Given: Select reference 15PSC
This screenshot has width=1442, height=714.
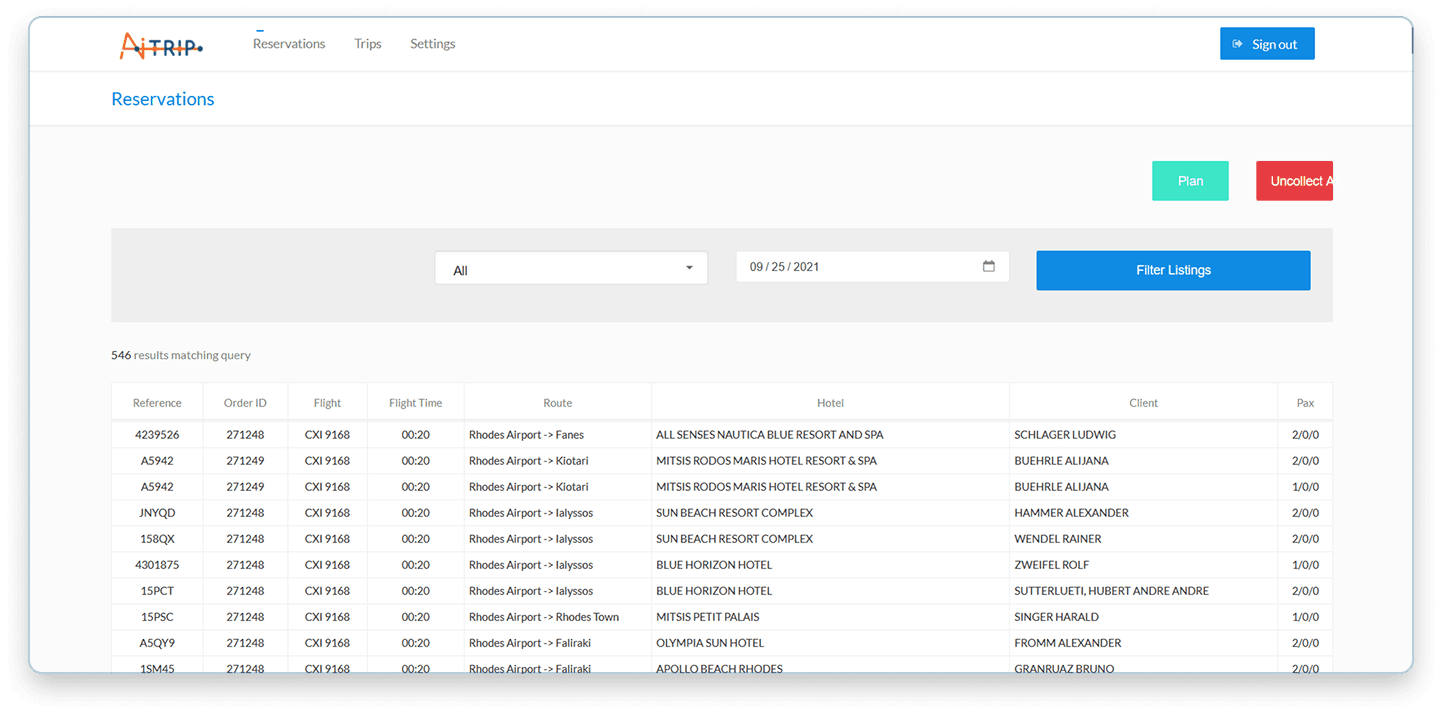Looking at the screenshot, I should (157, 617).
